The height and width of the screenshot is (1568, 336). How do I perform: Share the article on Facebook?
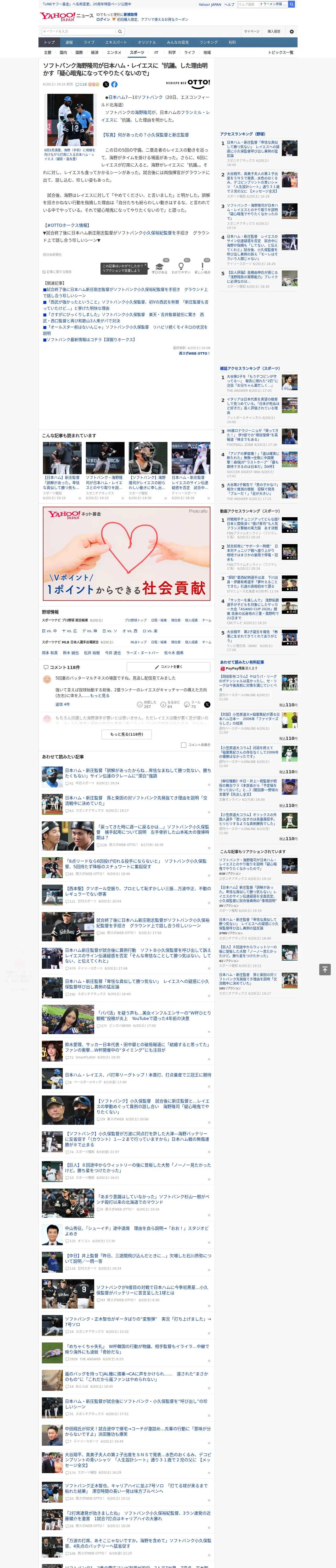click(x=114, y=85)
